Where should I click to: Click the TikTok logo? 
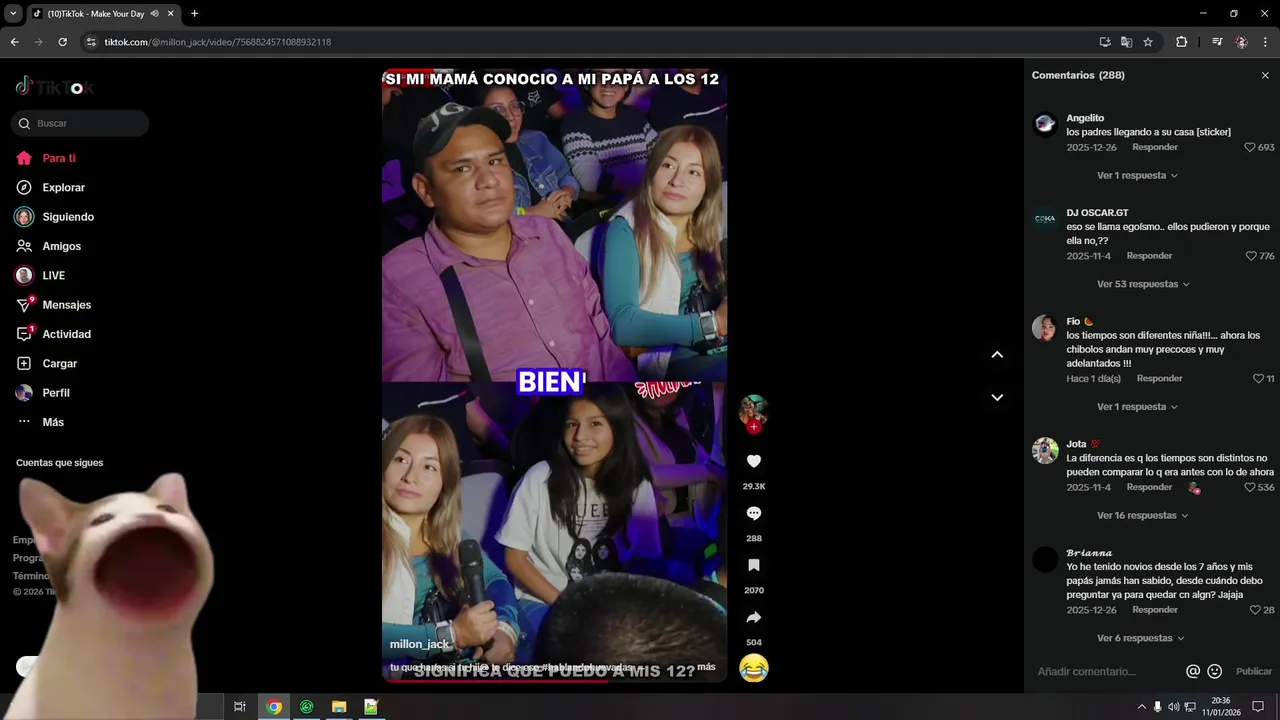[54, 87]
